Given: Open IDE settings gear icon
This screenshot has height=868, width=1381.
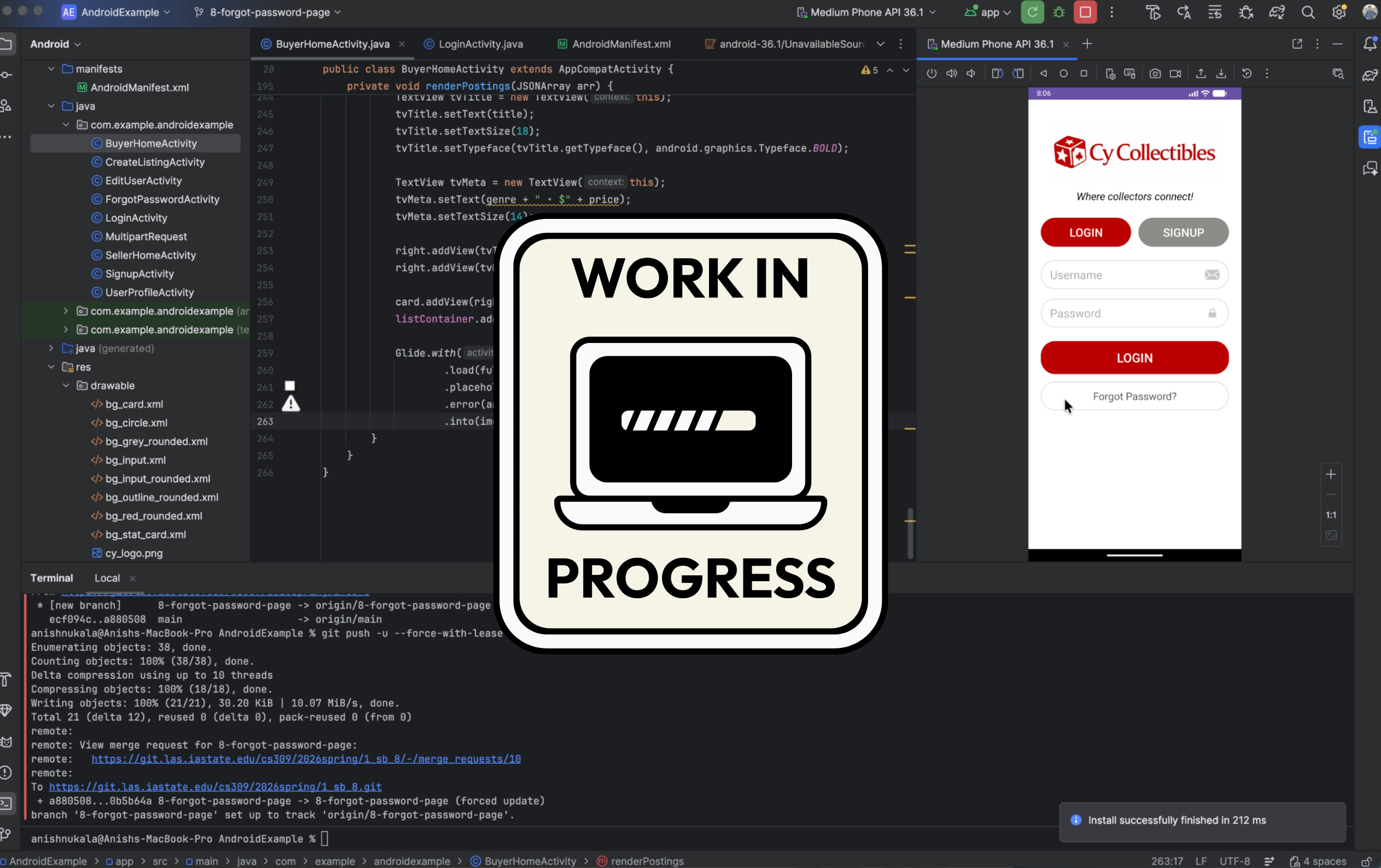Looking at the screenshot, I should (x=1339, y=12).
